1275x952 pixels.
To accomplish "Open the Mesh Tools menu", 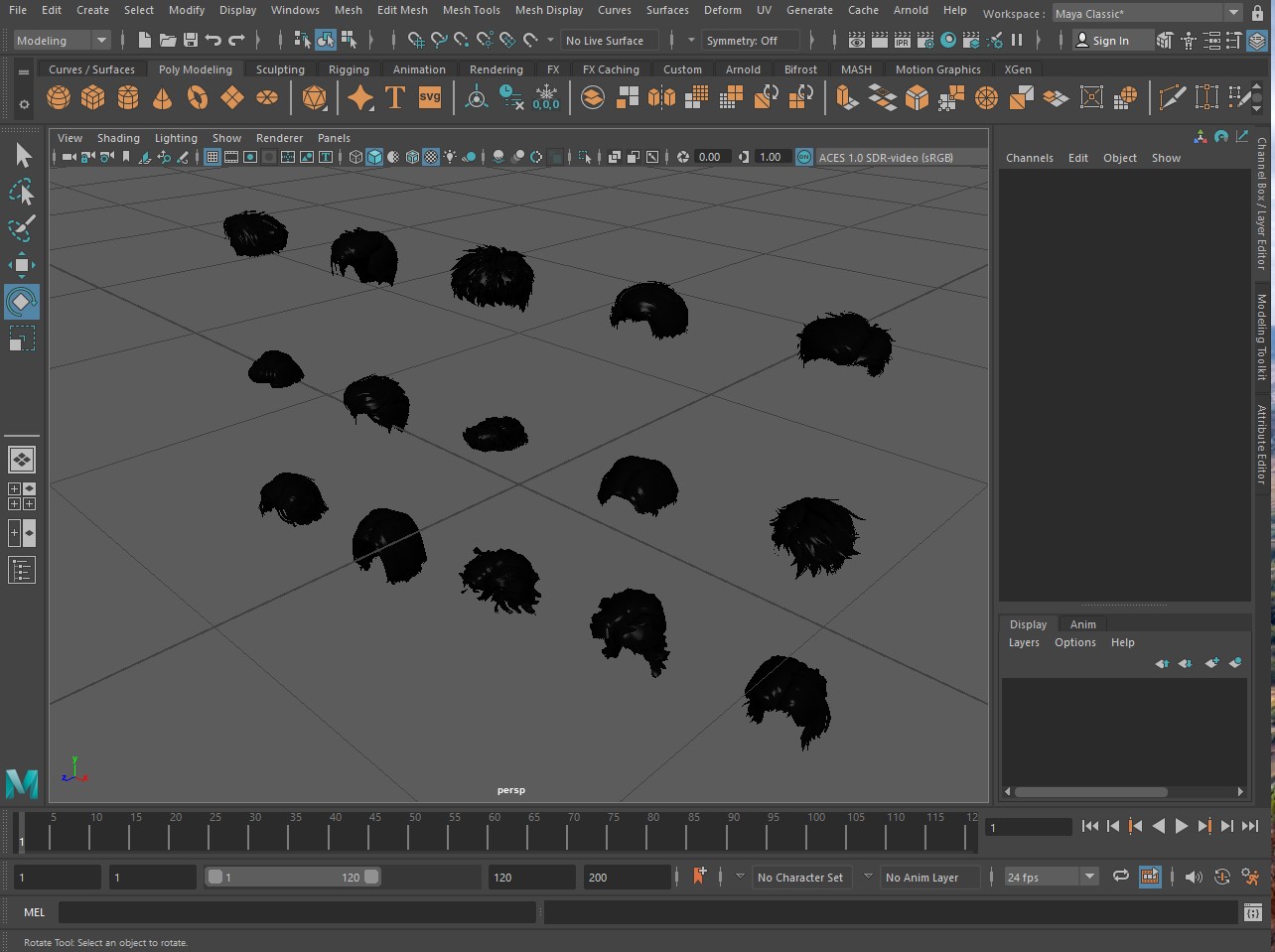I will (x=471, y=10).
